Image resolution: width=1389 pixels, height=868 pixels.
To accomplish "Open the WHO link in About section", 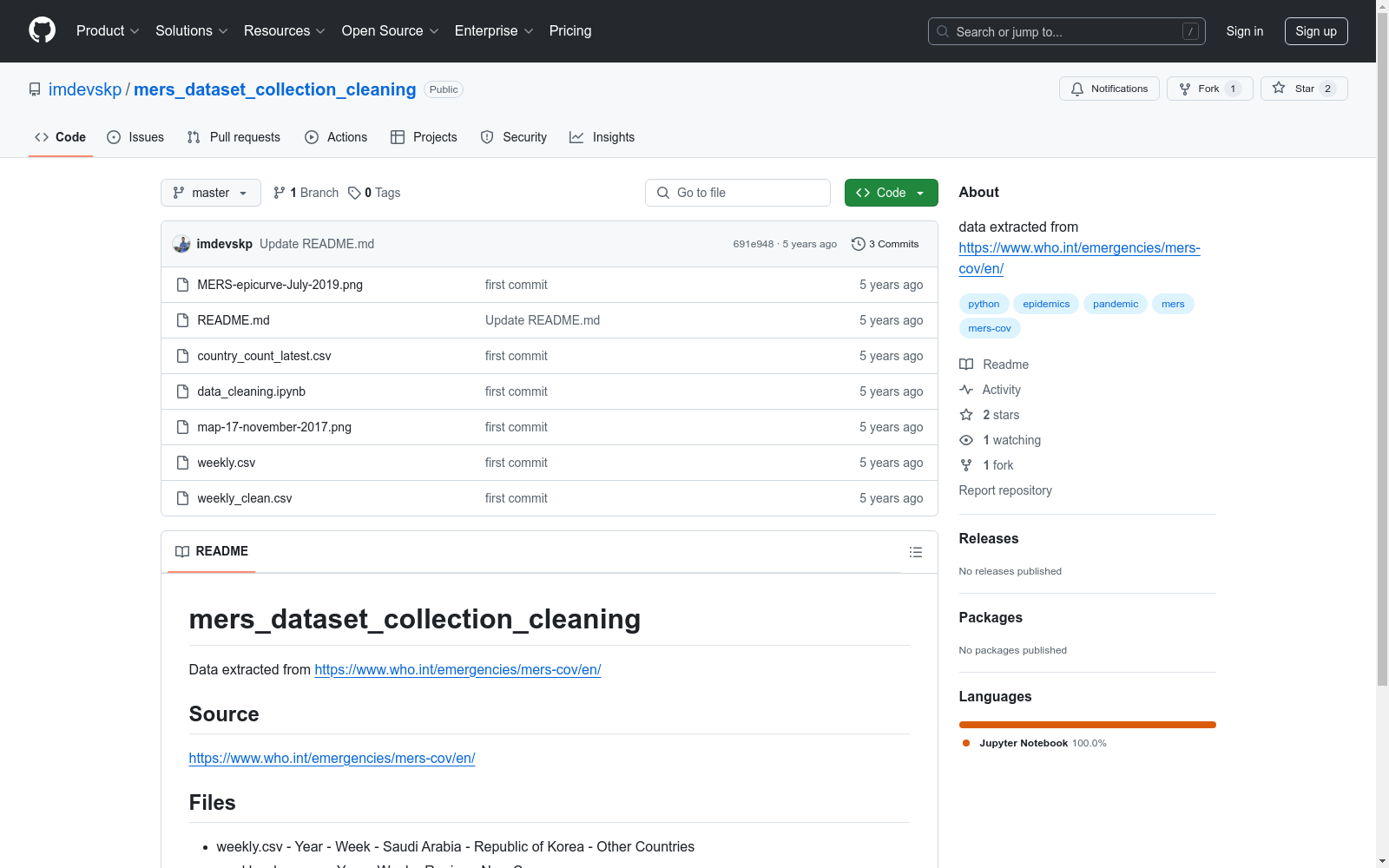I will pos(1079,258).
